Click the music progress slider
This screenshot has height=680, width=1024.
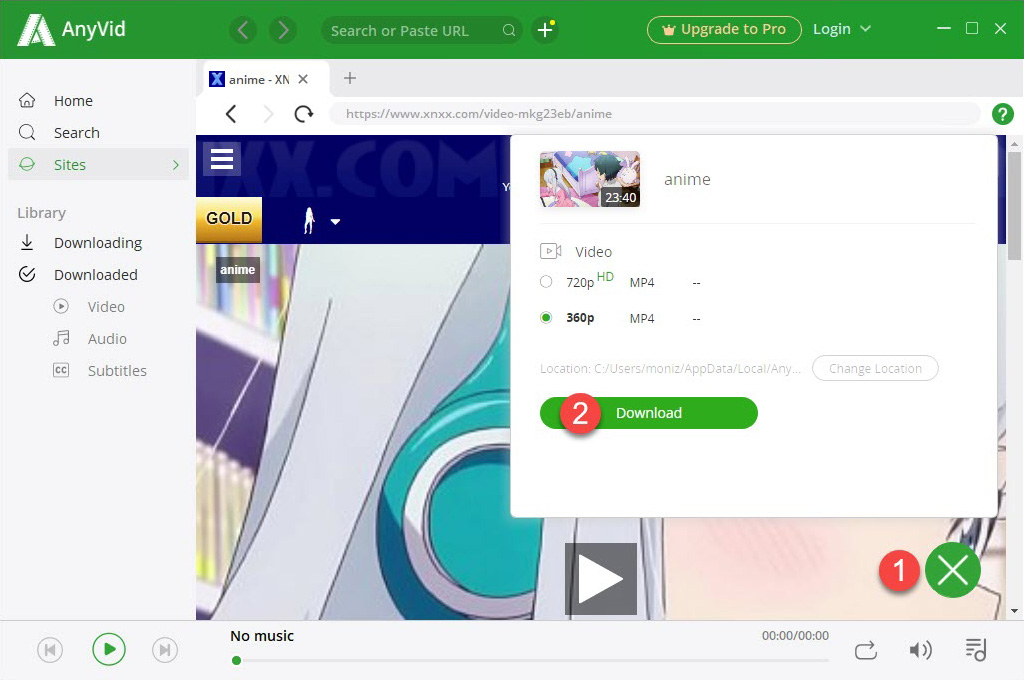(x=530, y=660)
